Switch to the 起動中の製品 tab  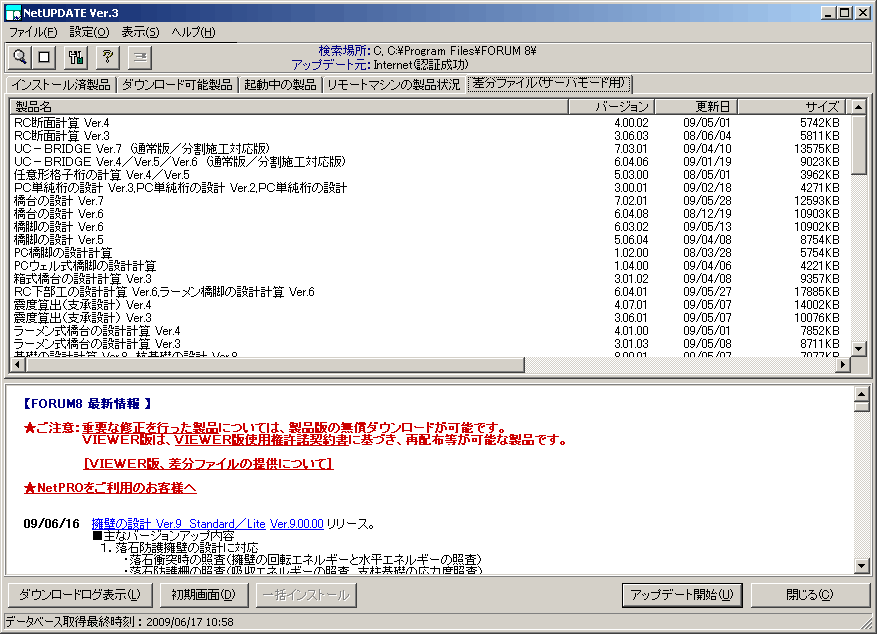[x=280, y=85]
